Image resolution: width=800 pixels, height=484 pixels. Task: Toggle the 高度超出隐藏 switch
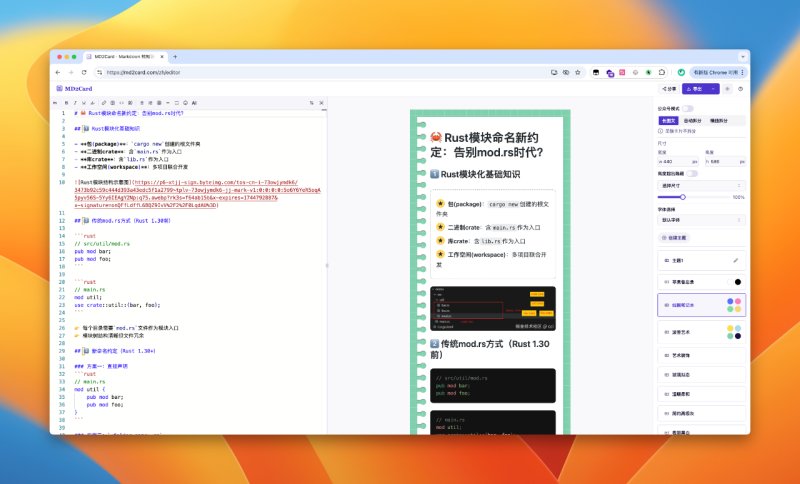tap(692, 173)
